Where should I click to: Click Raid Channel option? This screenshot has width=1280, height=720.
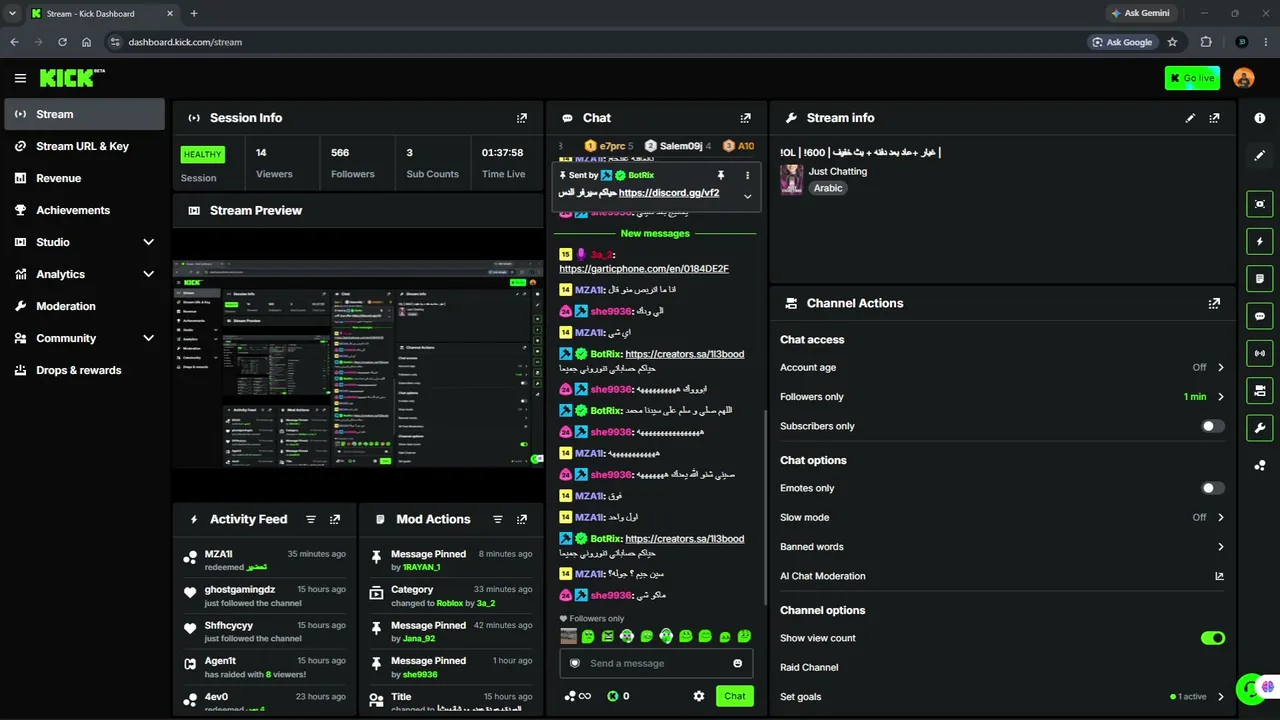(x=809, y=667)
